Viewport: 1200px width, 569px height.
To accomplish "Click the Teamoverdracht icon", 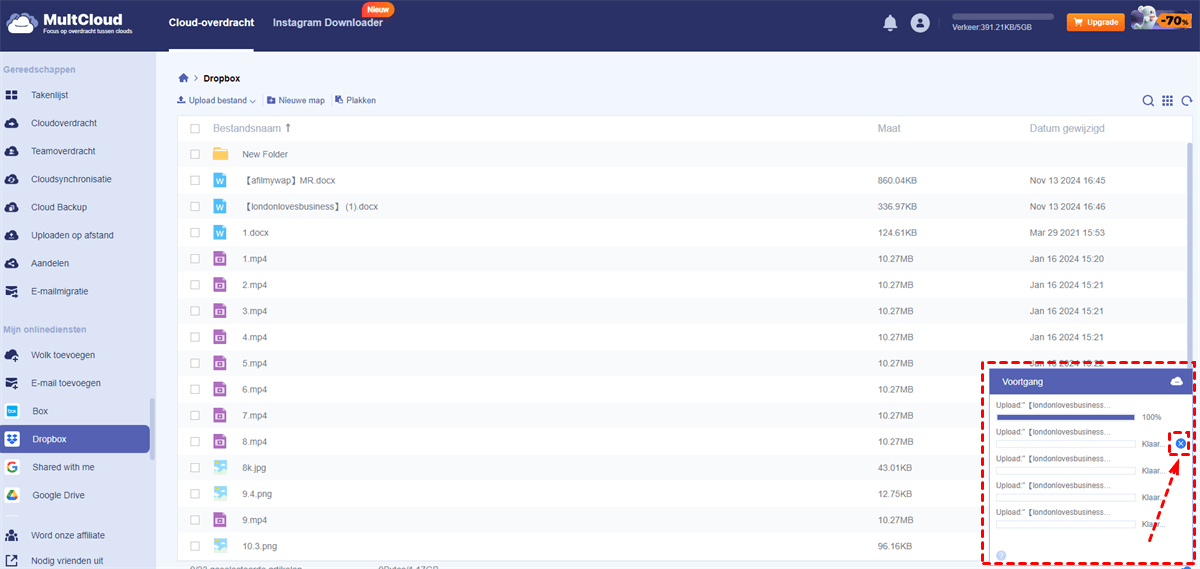I will 12,151.
